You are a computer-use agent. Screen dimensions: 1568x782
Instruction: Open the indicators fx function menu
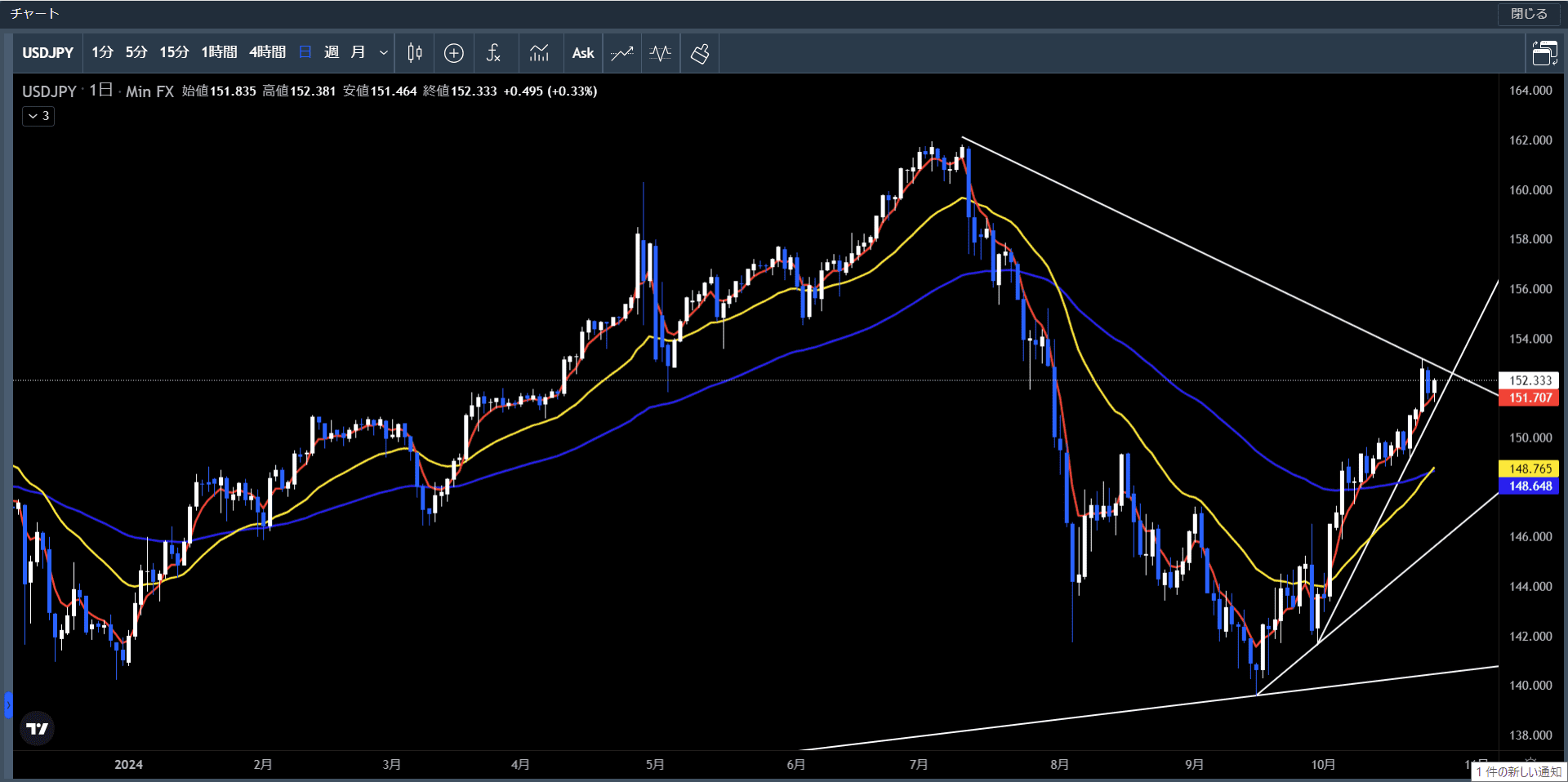click(493, 53)
